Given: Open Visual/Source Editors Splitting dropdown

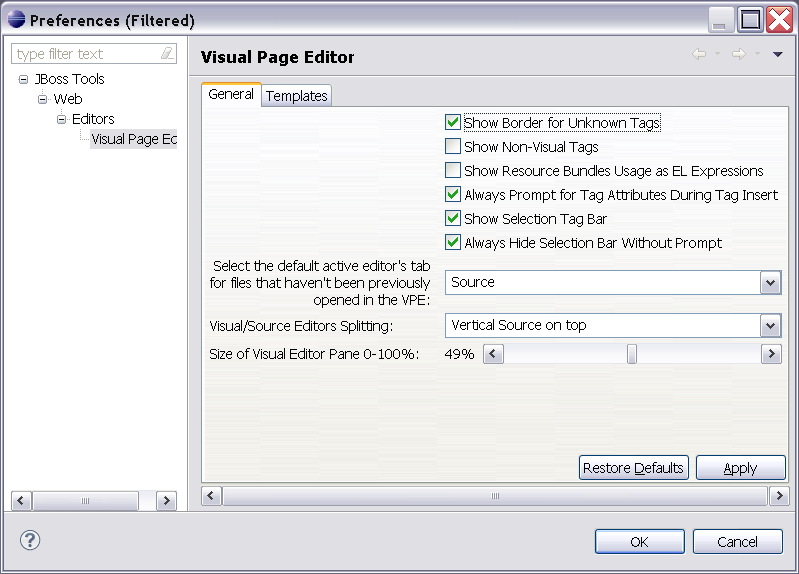Looking at the screenshot, I should (770, 326).
